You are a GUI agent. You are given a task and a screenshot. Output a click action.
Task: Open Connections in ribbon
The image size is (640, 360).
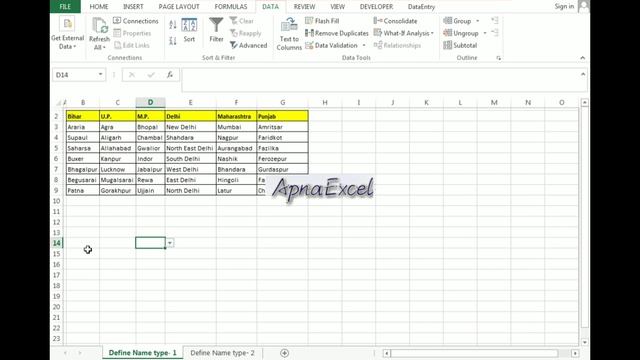click(x=136, y=21)
